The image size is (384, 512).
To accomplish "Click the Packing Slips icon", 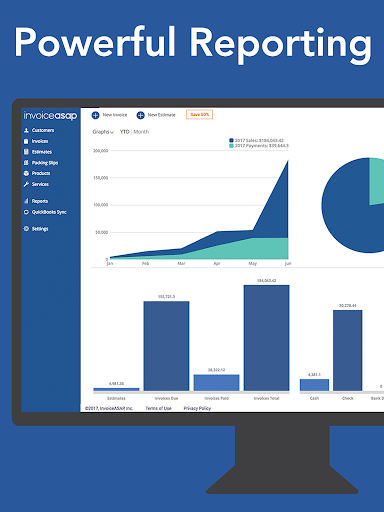I will point(26,163).
